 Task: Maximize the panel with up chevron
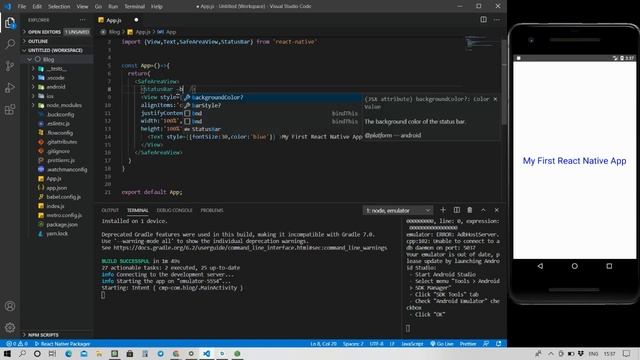(x=483, y=210)
